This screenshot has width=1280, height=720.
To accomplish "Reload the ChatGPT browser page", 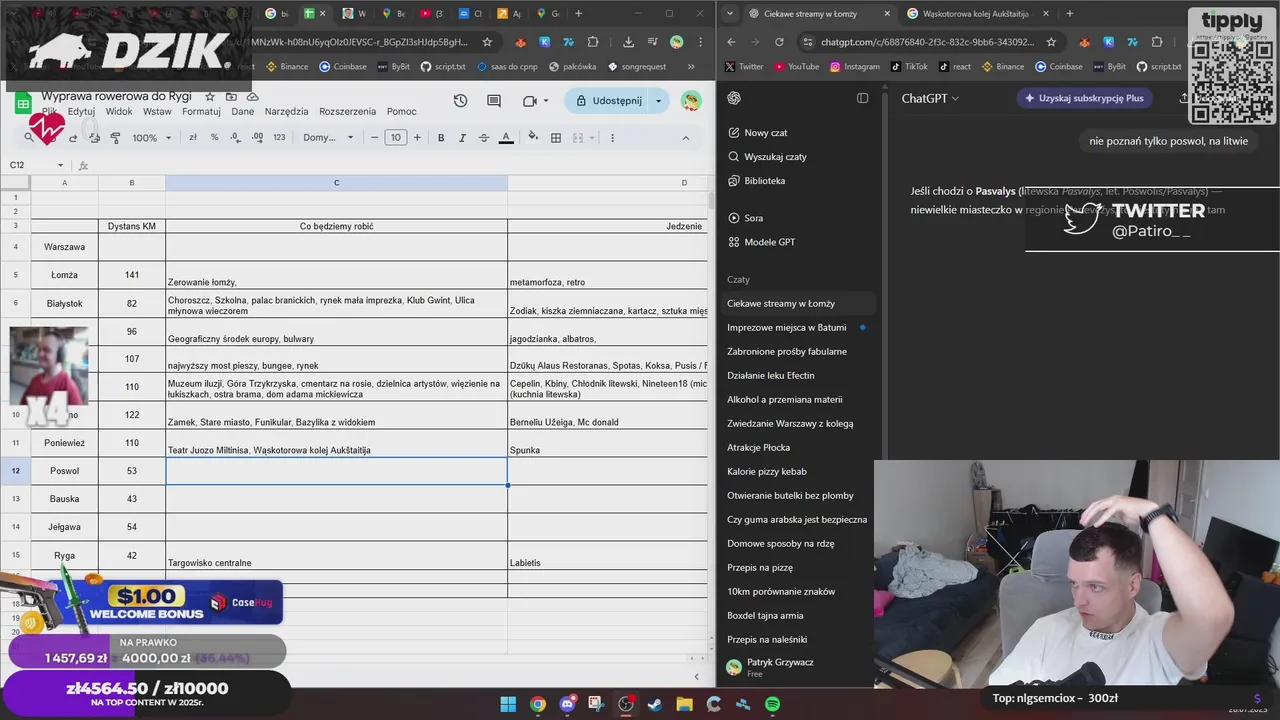I will 779,42.
